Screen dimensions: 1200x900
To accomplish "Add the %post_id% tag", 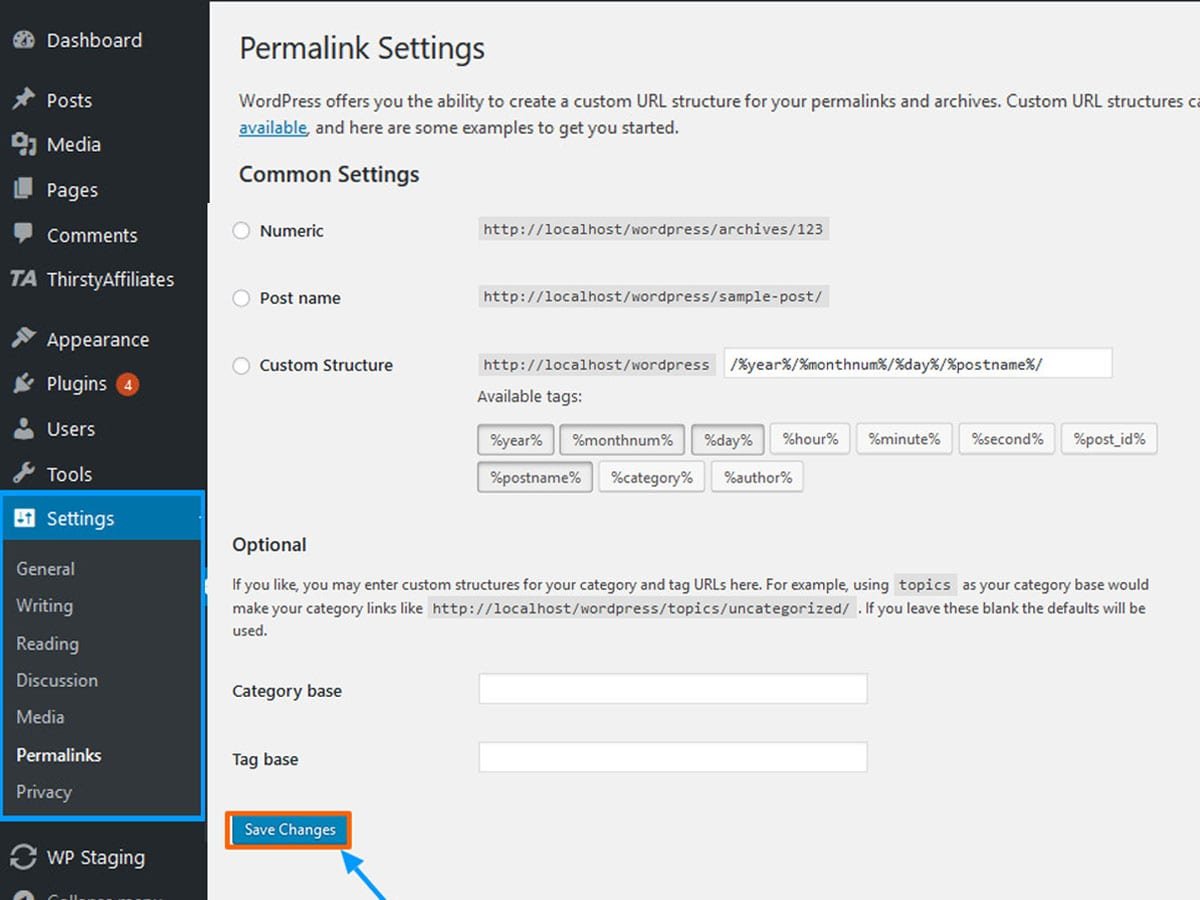I will pos(1109,440).
